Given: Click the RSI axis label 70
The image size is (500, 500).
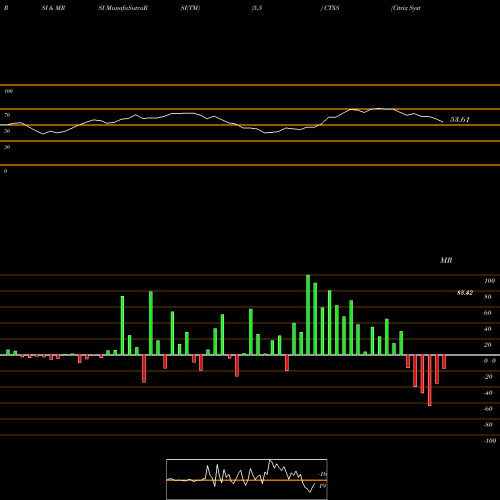Looking at the screenshot, I should 7,115.
